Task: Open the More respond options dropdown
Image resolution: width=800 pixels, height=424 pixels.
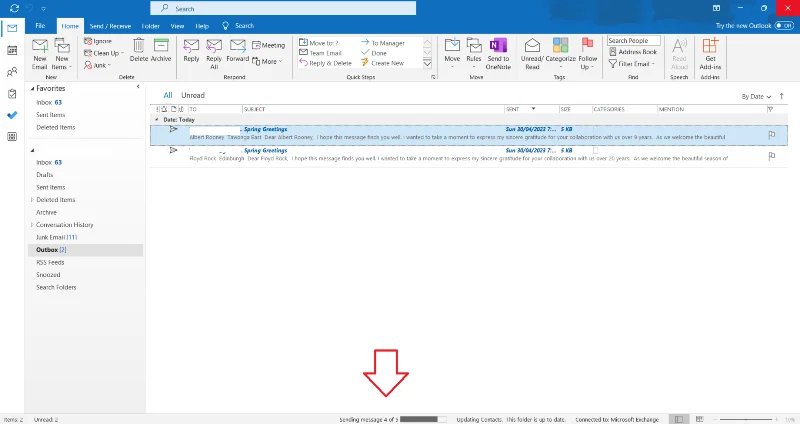Action: pyautogui.click(x=267, y=61)
